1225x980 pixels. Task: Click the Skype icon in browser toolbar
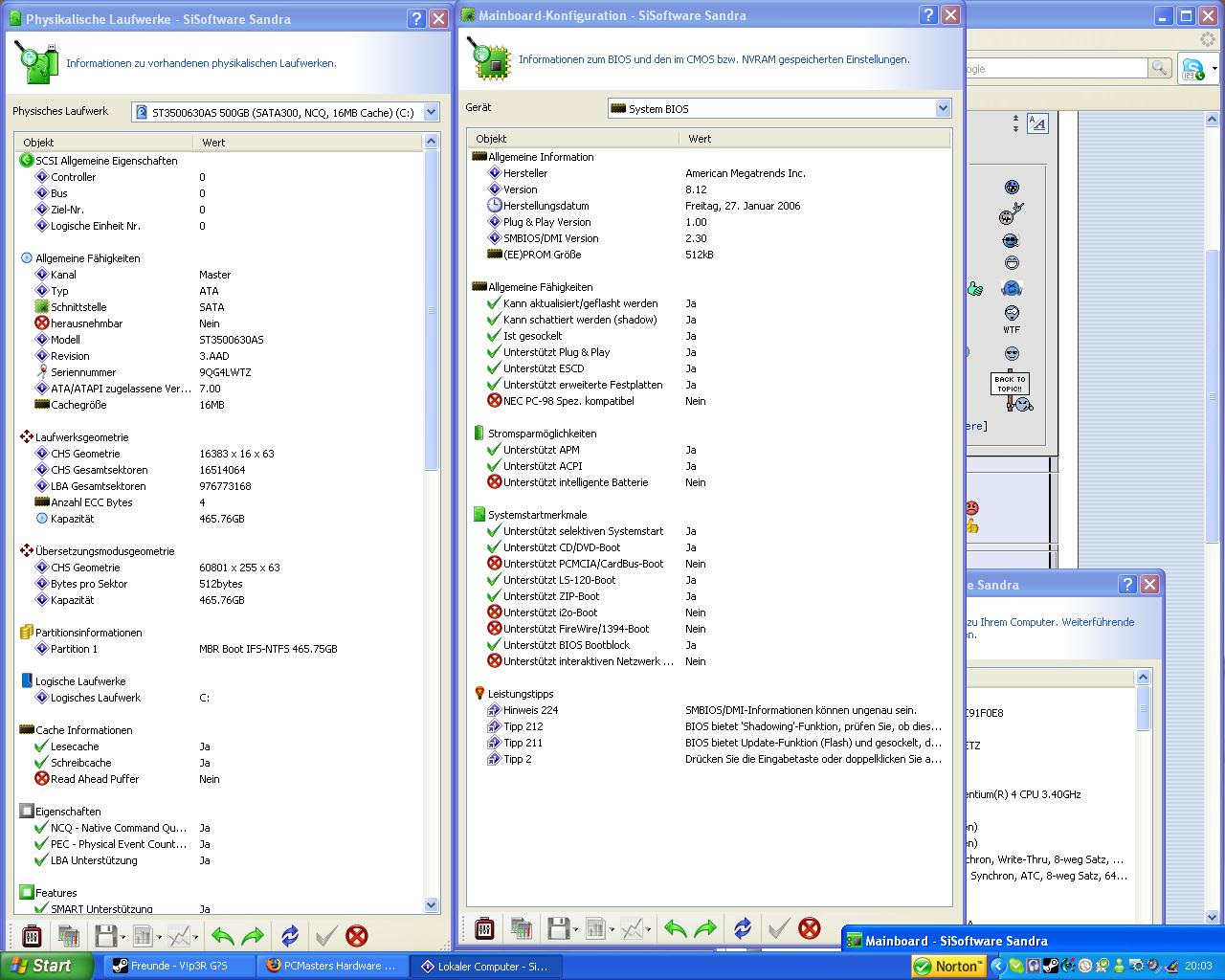[x=1192, y=69]
